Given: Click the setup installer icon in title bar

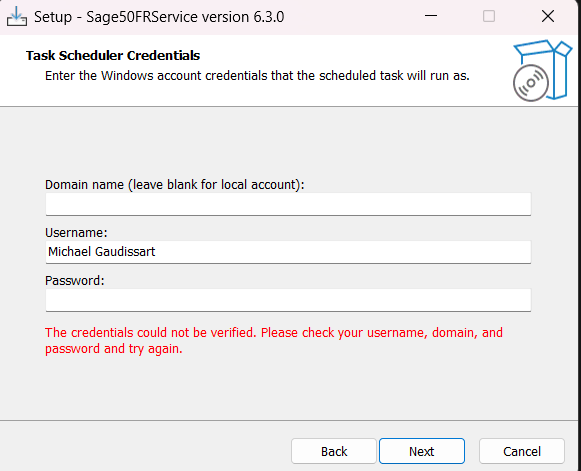Looking at the screenshot, I should [x=17, y=17].
